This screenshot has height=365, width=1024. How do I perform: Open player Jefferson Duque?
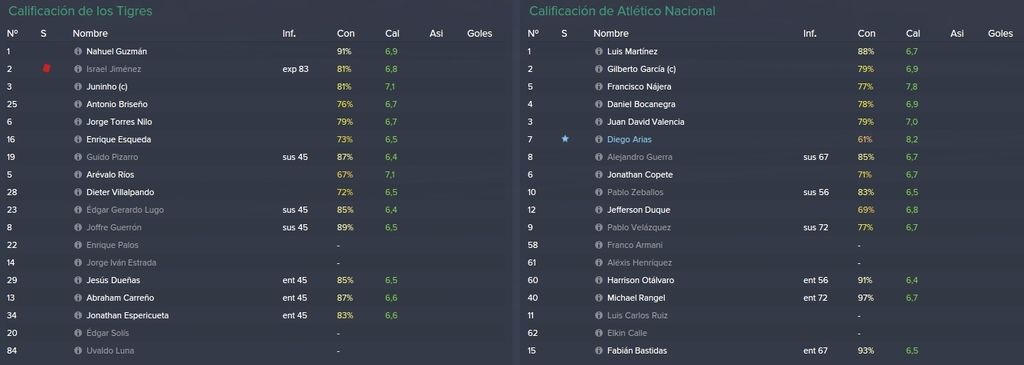(639, 210)
